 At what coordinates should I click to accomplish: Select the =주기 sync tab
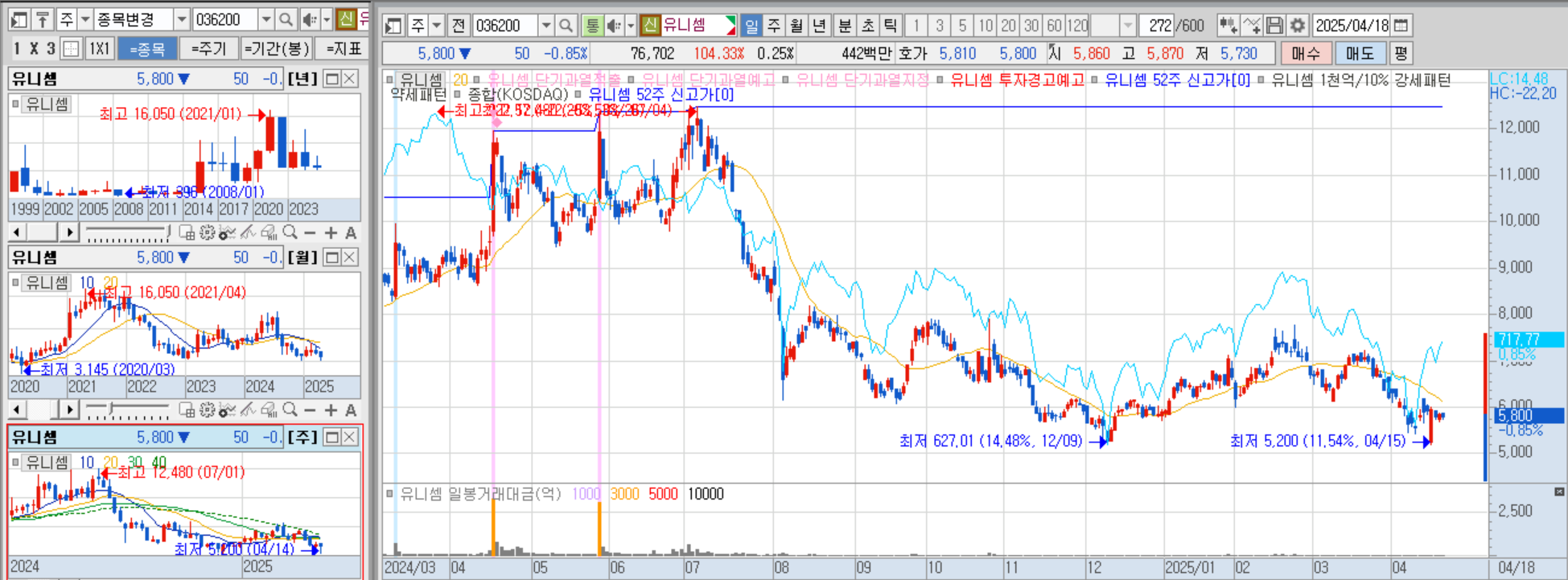click(208, 48)
